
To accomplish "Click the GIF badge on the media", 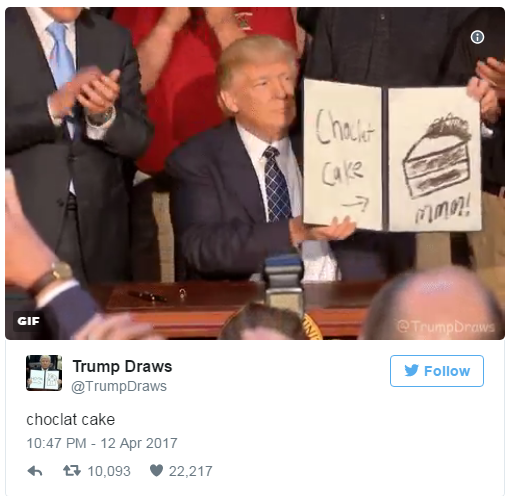I will click(x=28, y=321).
